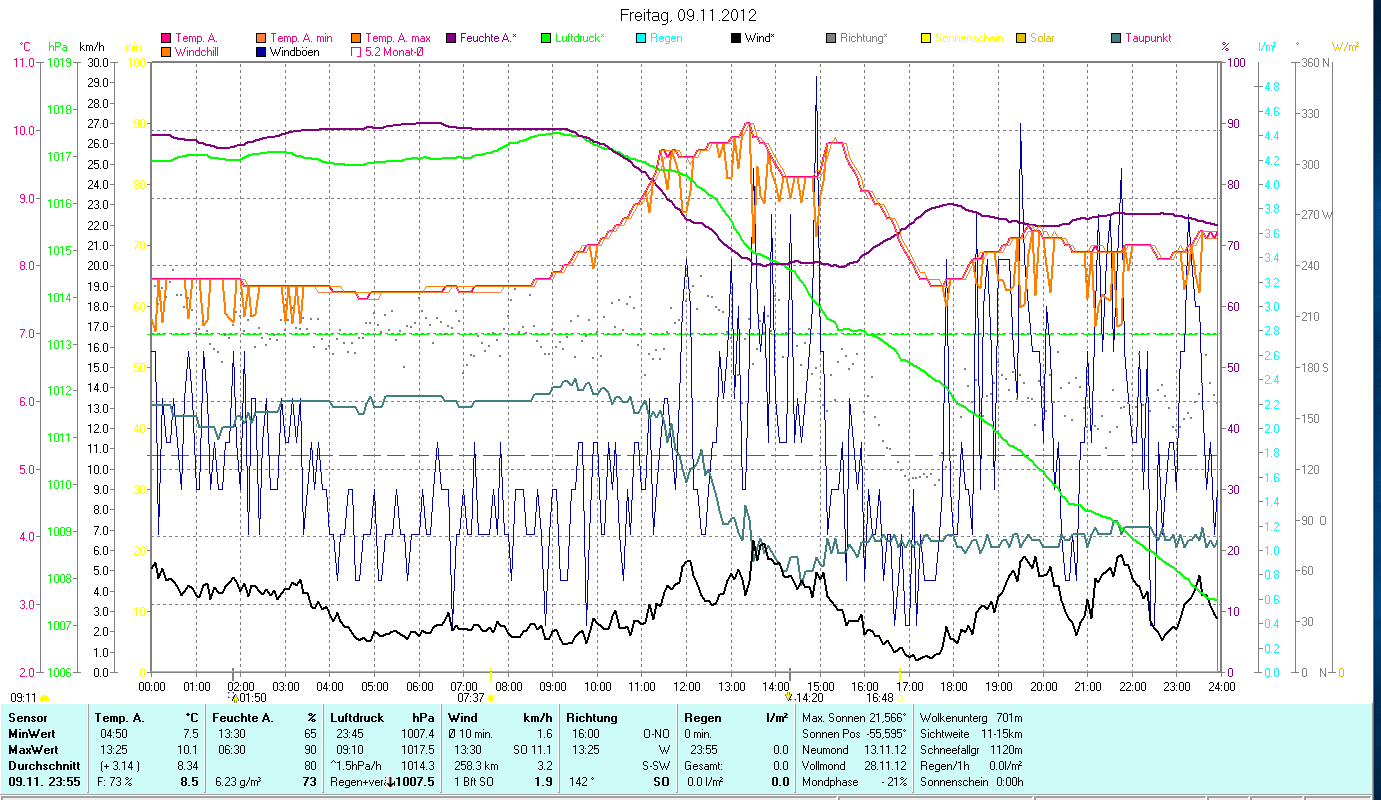Select the Richtung column header in table
1381x800 pixels.
pyautogui.click(x=591, y=718)
